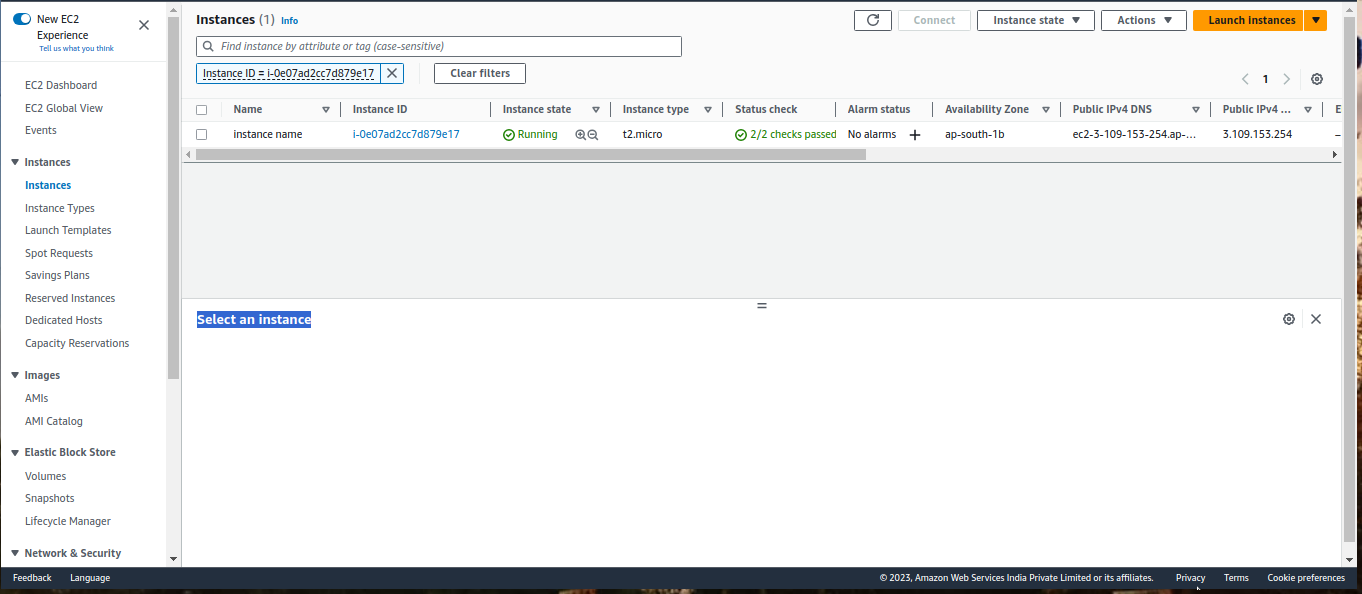Open Capacity Reservations in sidebar
The width and height of the screenshot is (1362, 594).
click(77, 343)
